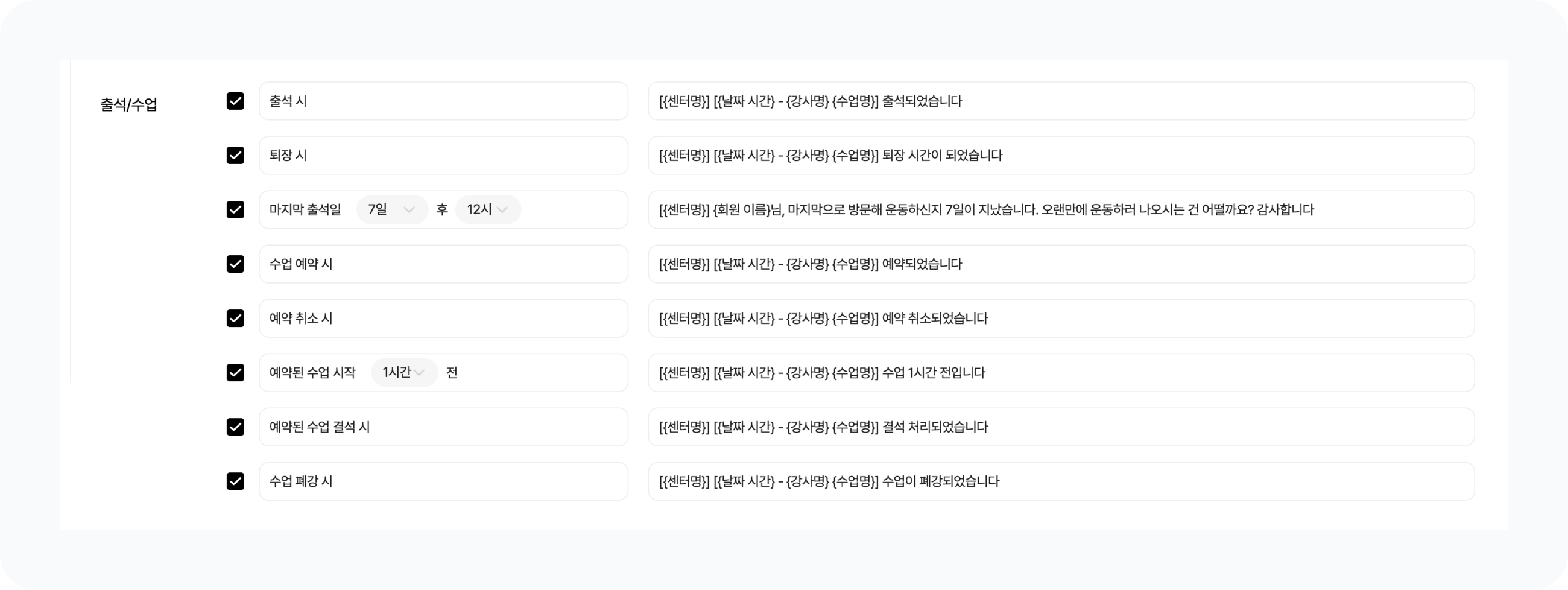Image resolution: width=1568 pixels, height=590 pixels.
Task: Disable the 예약된 수업 시작 checkbox
Action: click(235, 372)
